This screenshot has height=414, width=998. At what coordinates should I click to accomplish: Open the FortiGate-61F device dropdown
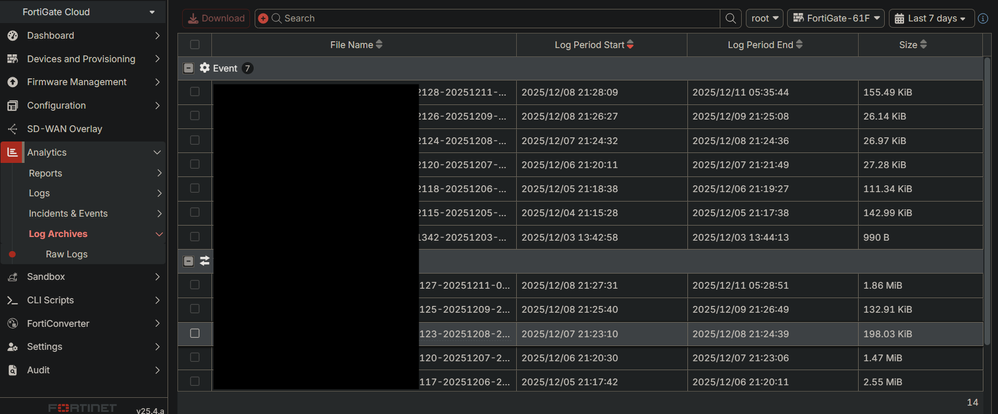point(836,18)
